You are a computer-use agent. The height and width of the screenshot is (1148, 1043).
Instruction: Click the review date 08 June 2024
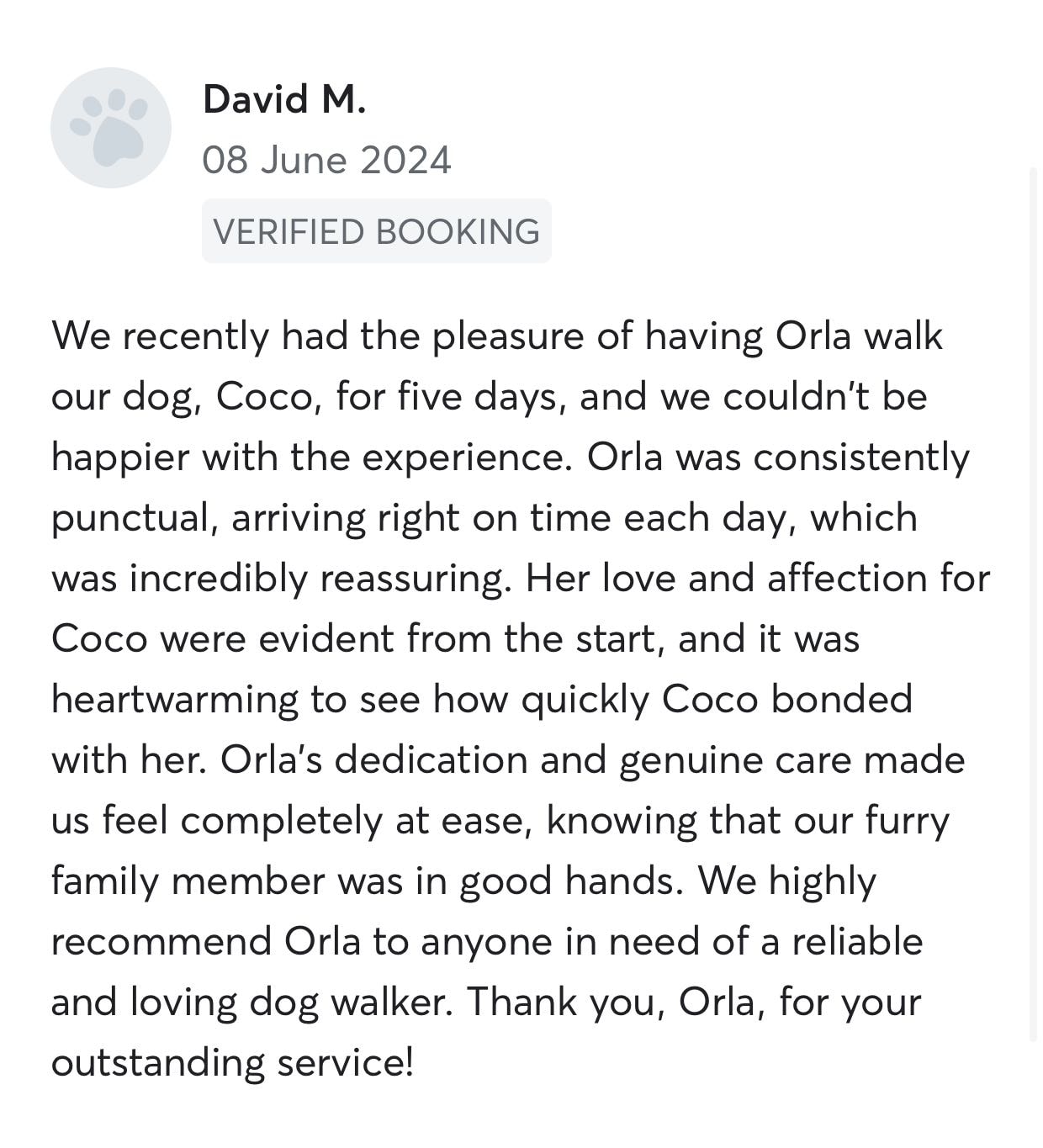click(x=326, y=160)
